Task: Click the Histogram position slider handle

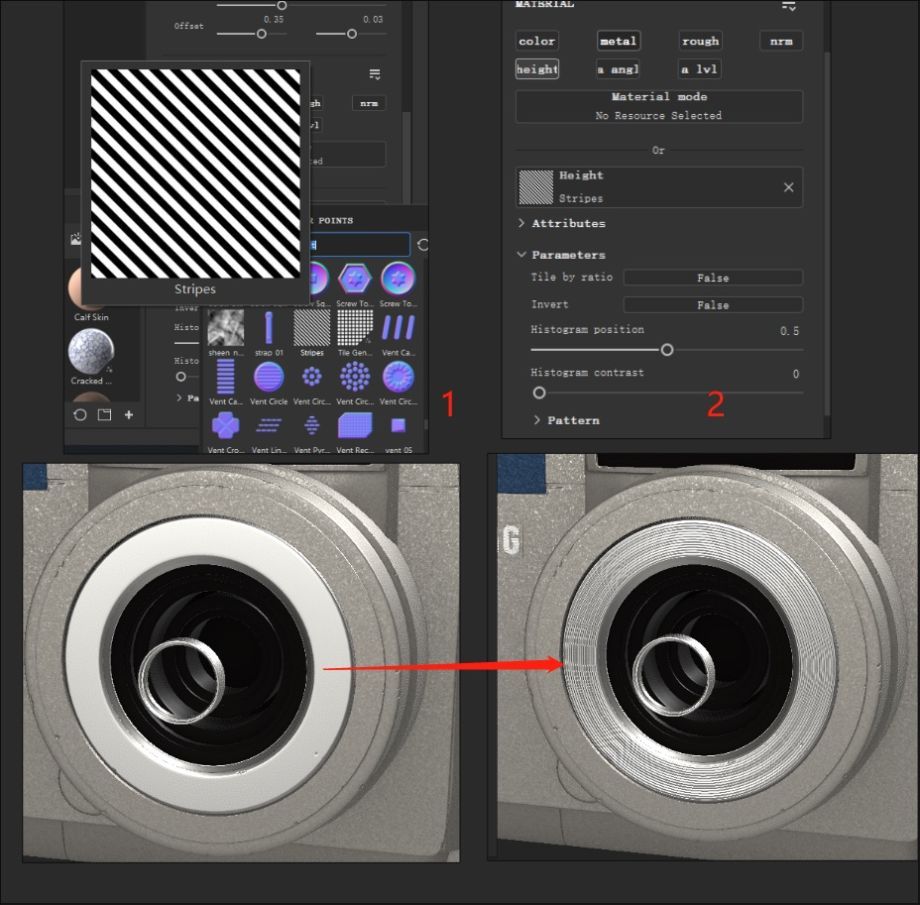Action: (667, 350)
